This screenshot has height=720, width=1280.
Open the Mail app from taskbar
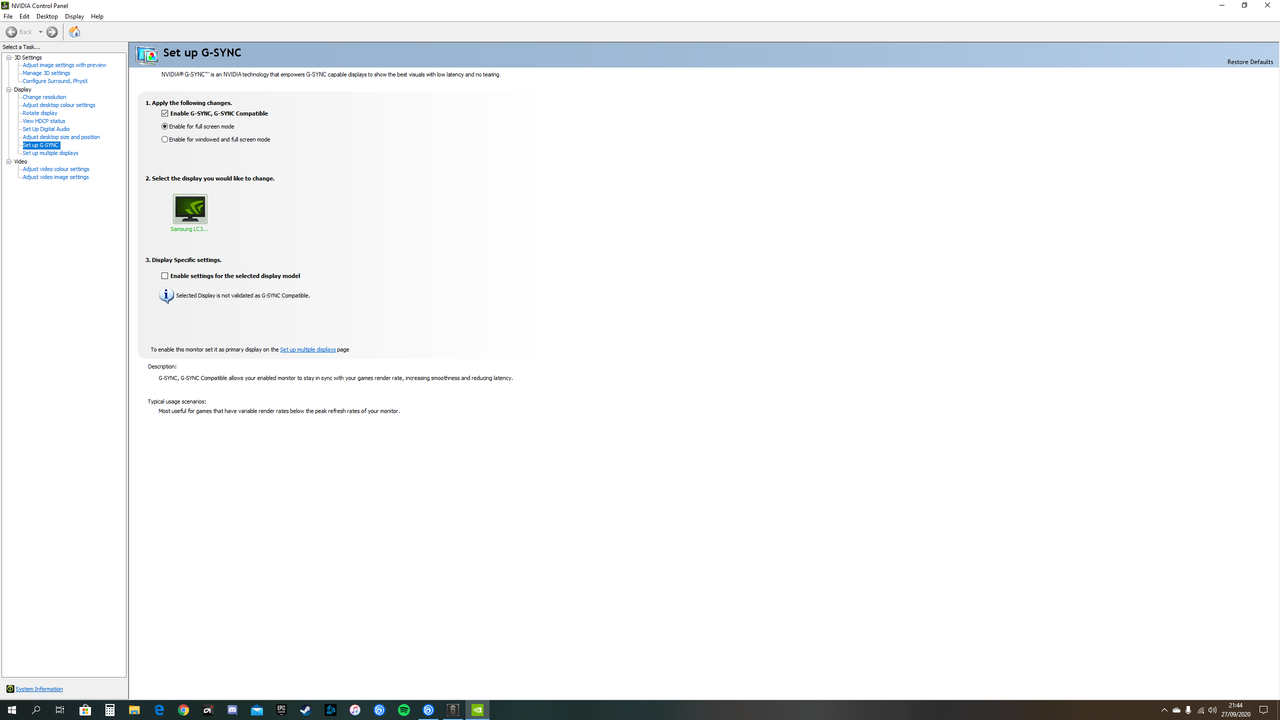[x=257, y=710]
